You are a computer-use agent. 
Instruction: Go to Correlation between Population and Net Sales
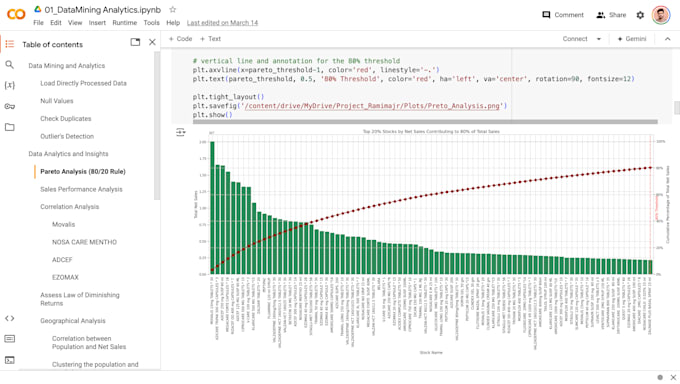[89, 343]
